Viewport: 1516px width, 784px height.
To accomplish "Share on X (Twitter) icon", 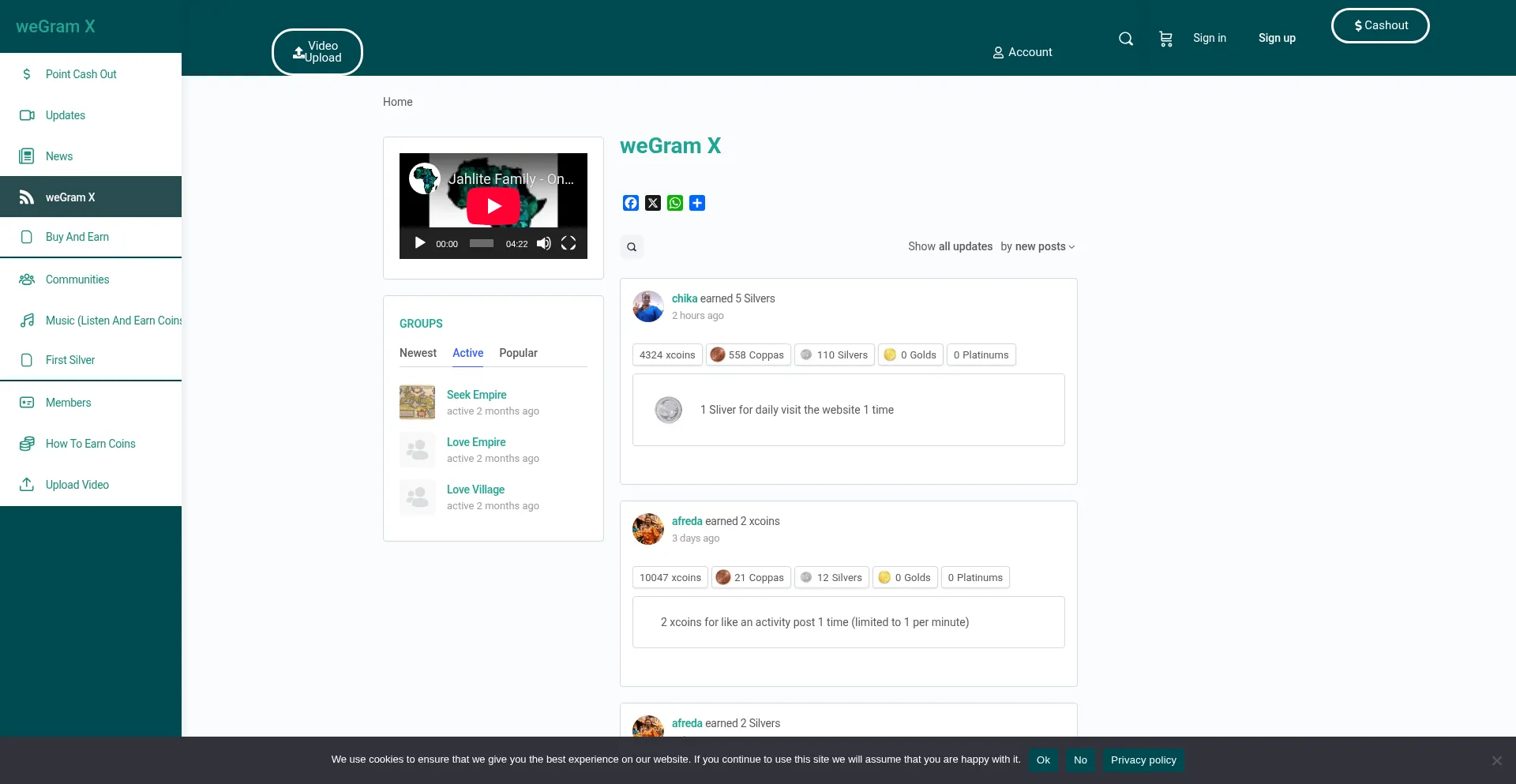I will [653, 203].
